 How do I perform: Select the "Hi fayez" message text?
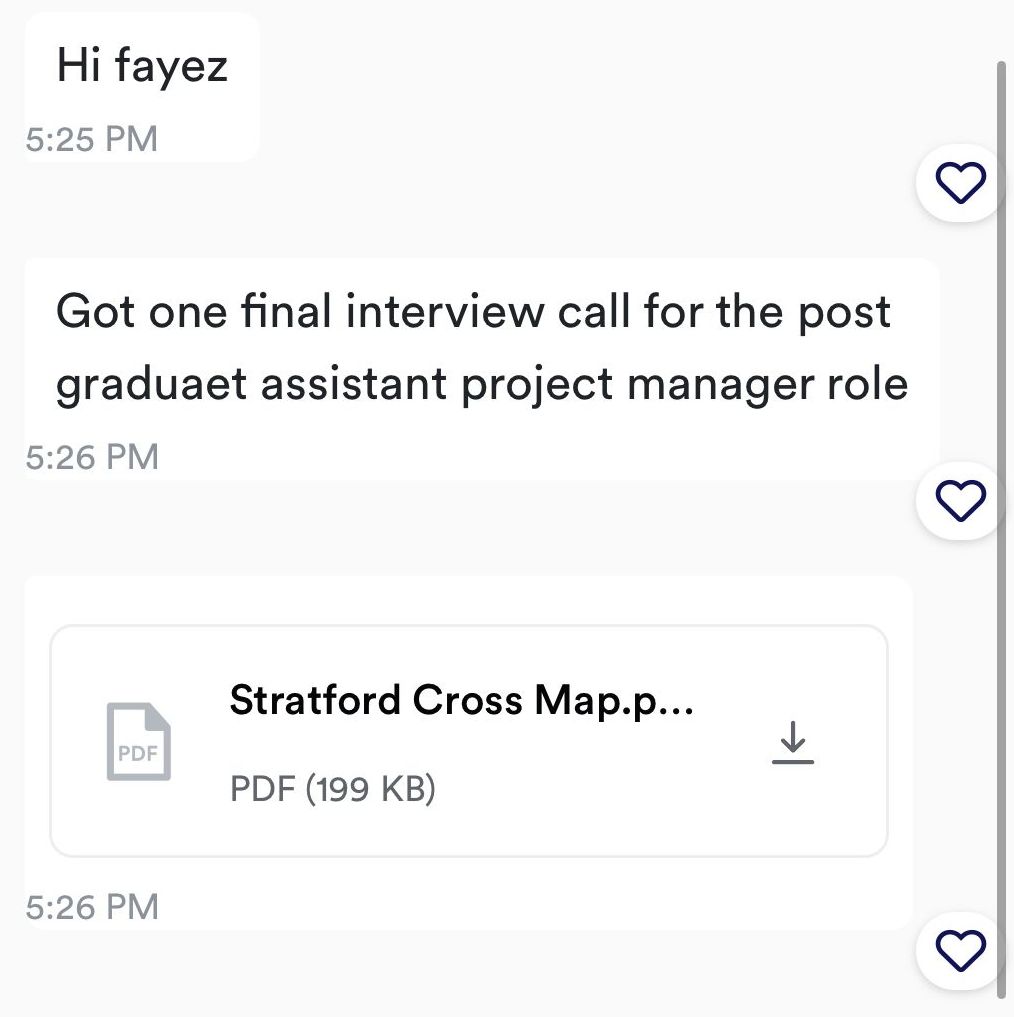[142, 66]
